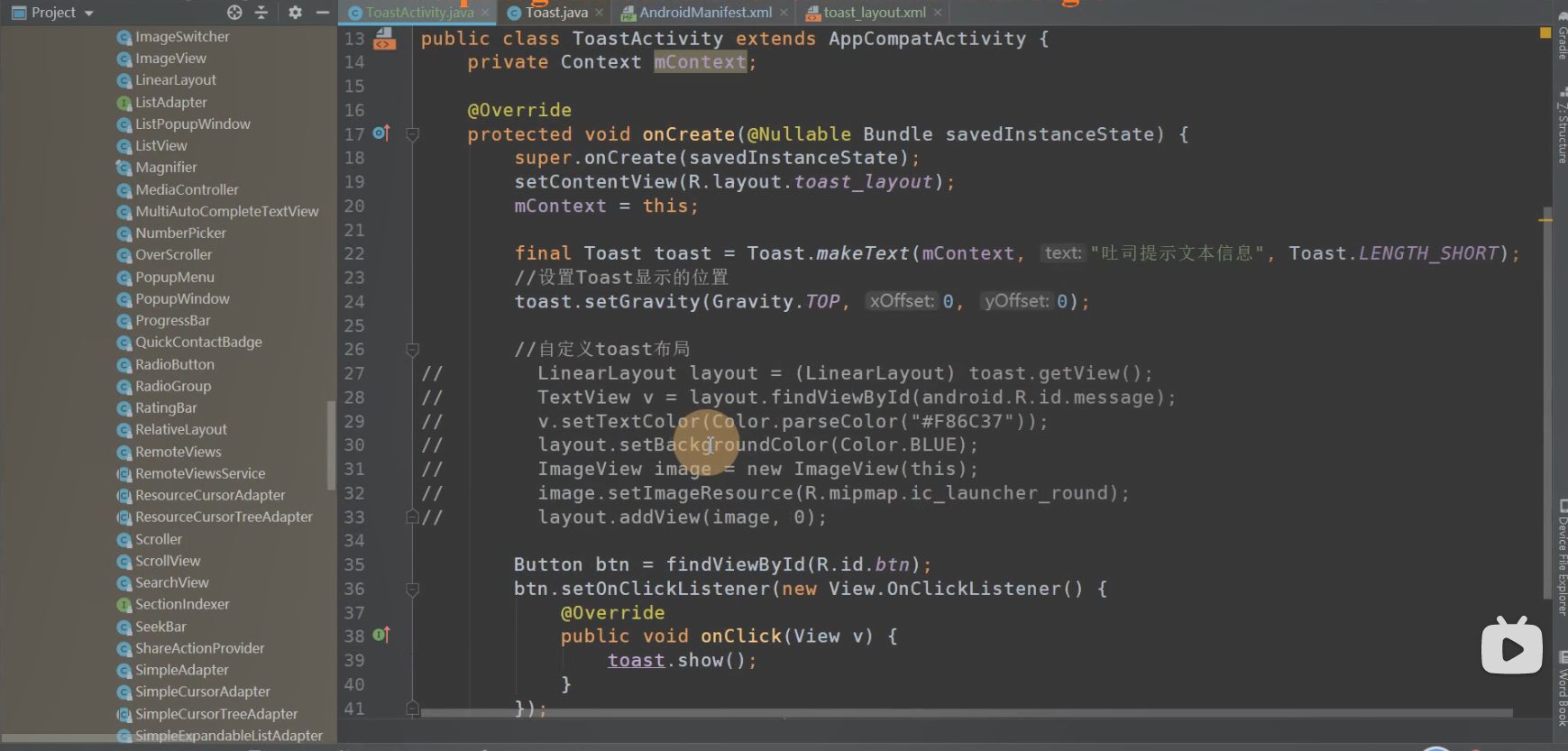Click the RadioButton class icon

(x=124, y=365)
